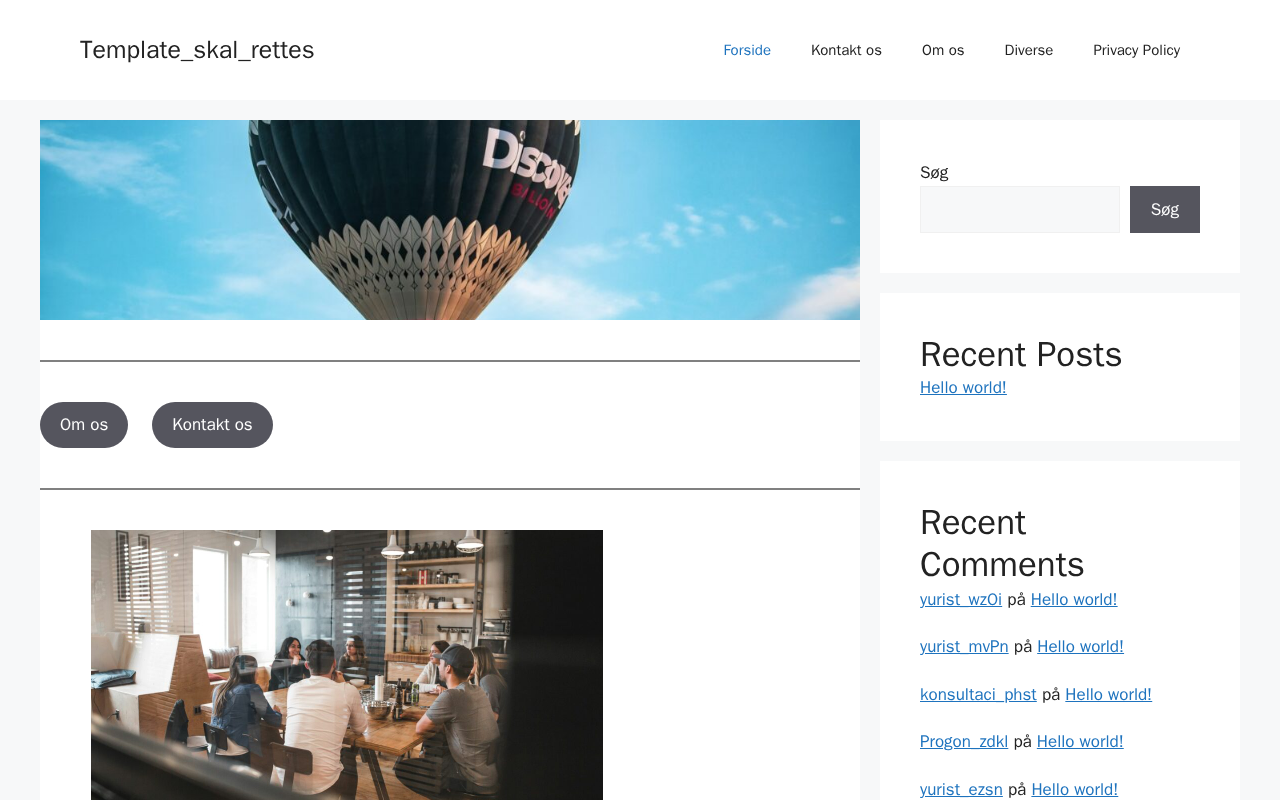Open commenter yurist_mvPn's link
Viewport: 1280px width, 800px height.
(x=964, y=647)
